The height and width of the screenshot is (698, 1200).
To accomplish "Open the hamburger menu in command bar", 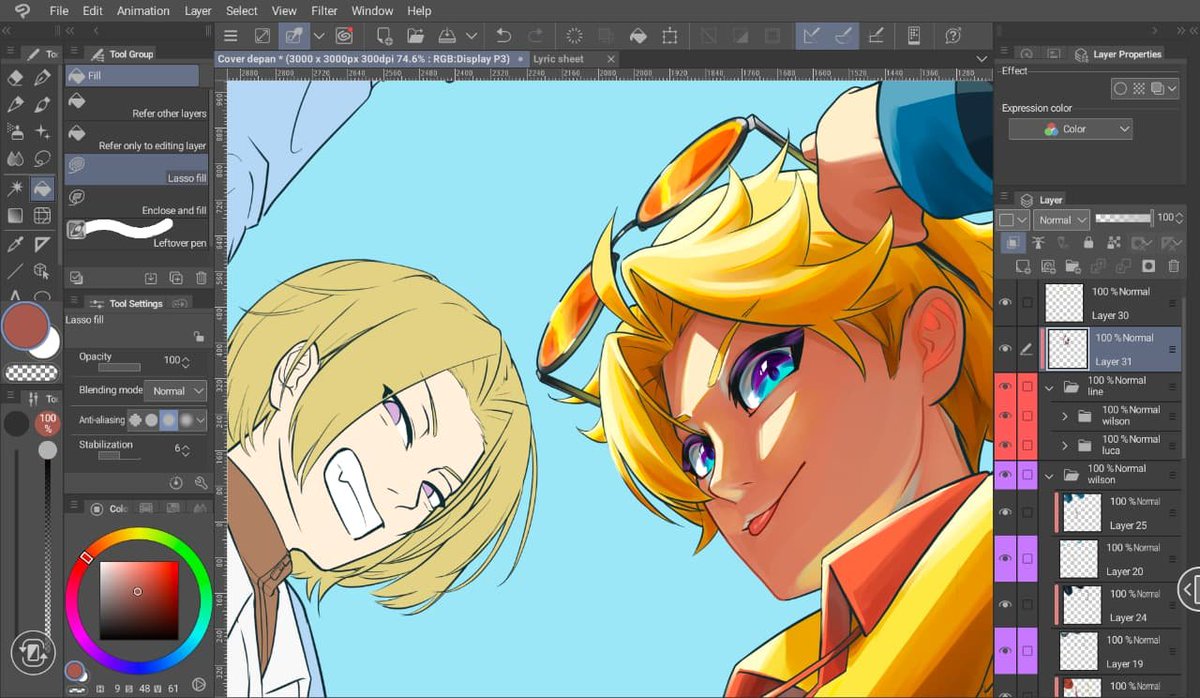I will click(x=231, y=36).
